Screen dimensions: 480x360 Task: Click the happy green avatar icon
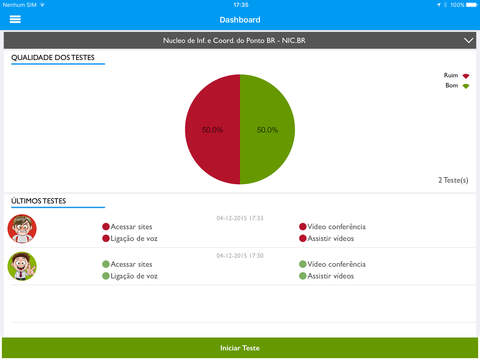[x=22, y=266]
